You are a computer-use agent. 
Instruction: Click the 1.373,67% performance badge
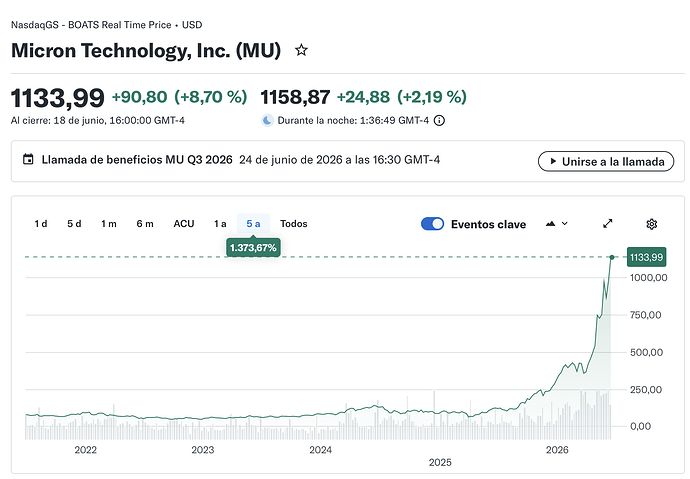click(x=253, y=248)
